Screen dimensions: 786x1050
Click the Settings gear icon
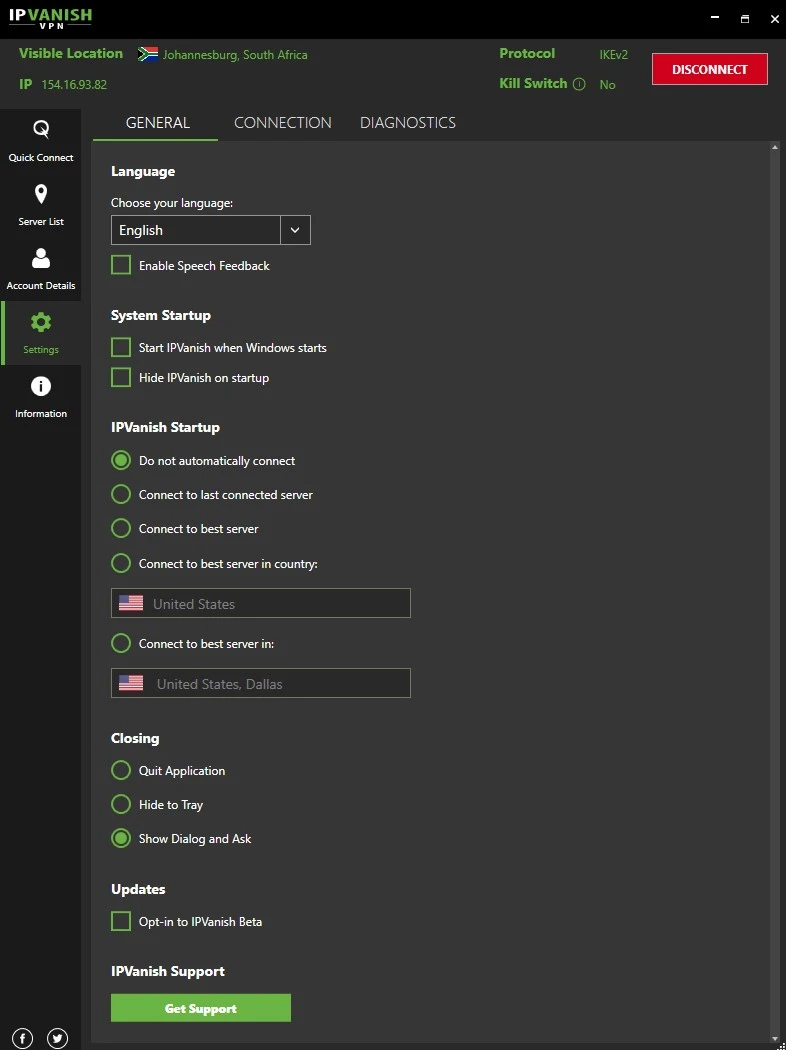pyautogui.click(x=41, y=323)
